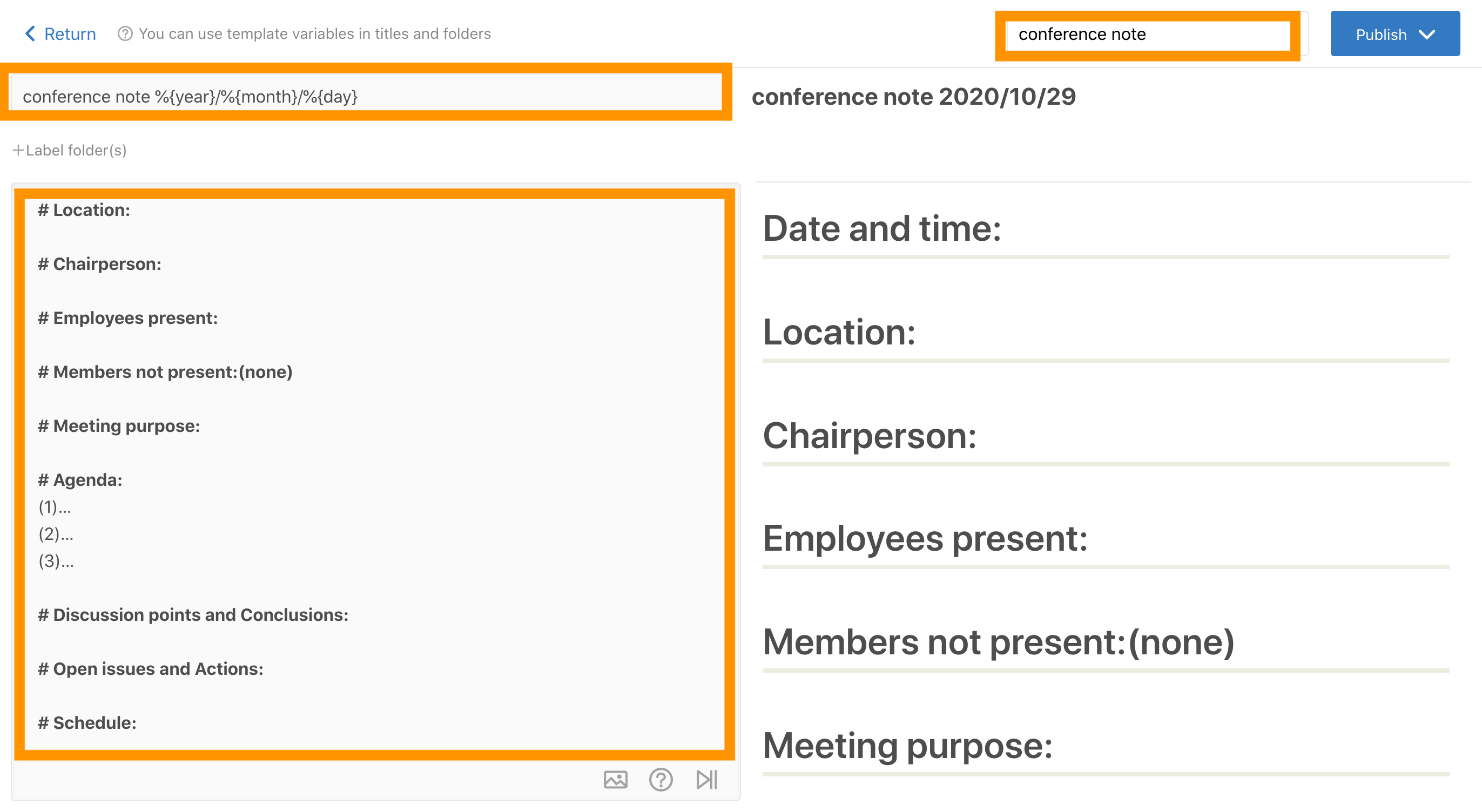
Task: Focus the template name field 'conference note'
Action: (x=1148, y=35)
